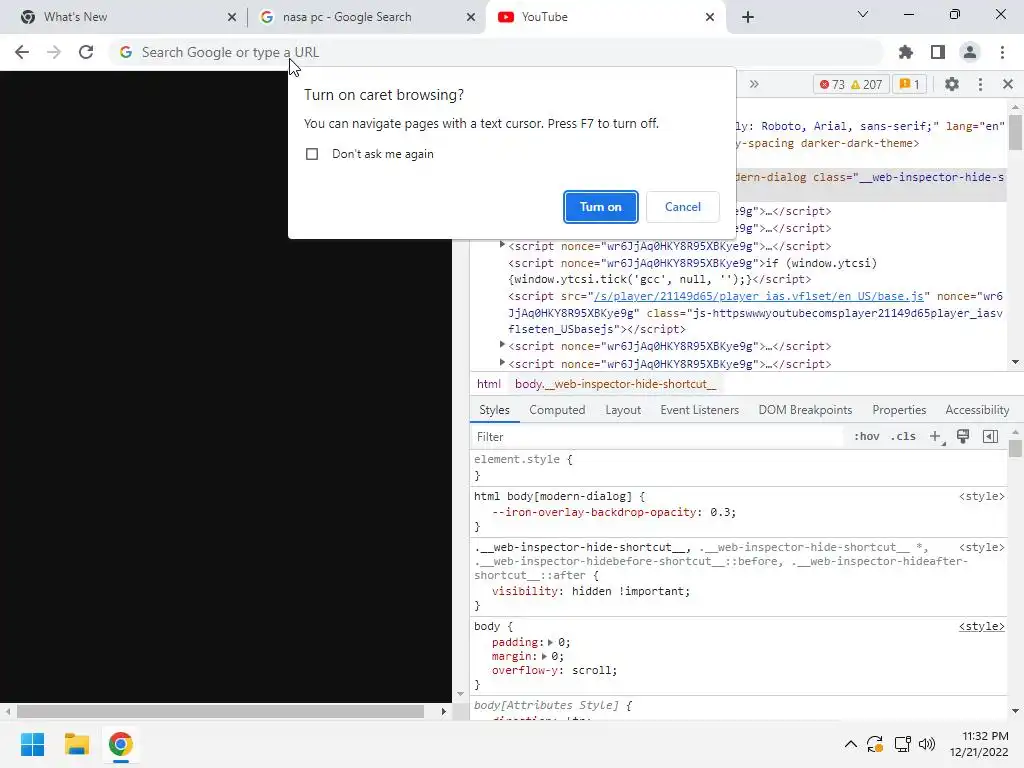Click the page horizontal scrollbar
The width and height of the screenshot is (1024, 768).
coord(220,711)
